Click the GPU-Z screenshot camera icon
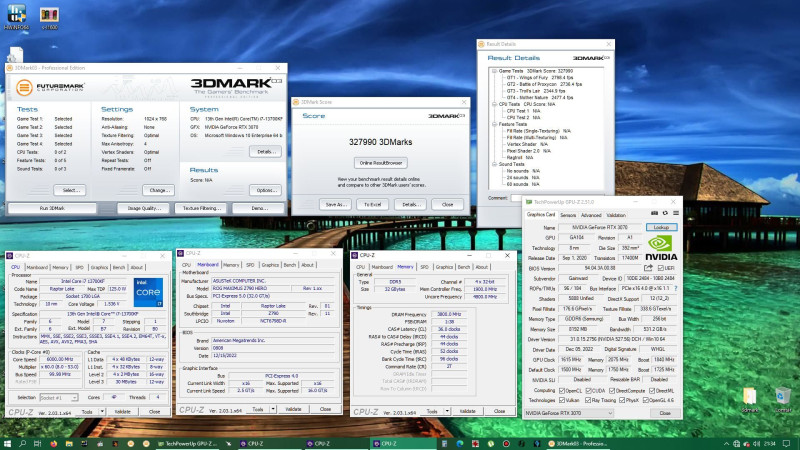The width and height of the screenshot is (800, 450). [x=655, y=213]
